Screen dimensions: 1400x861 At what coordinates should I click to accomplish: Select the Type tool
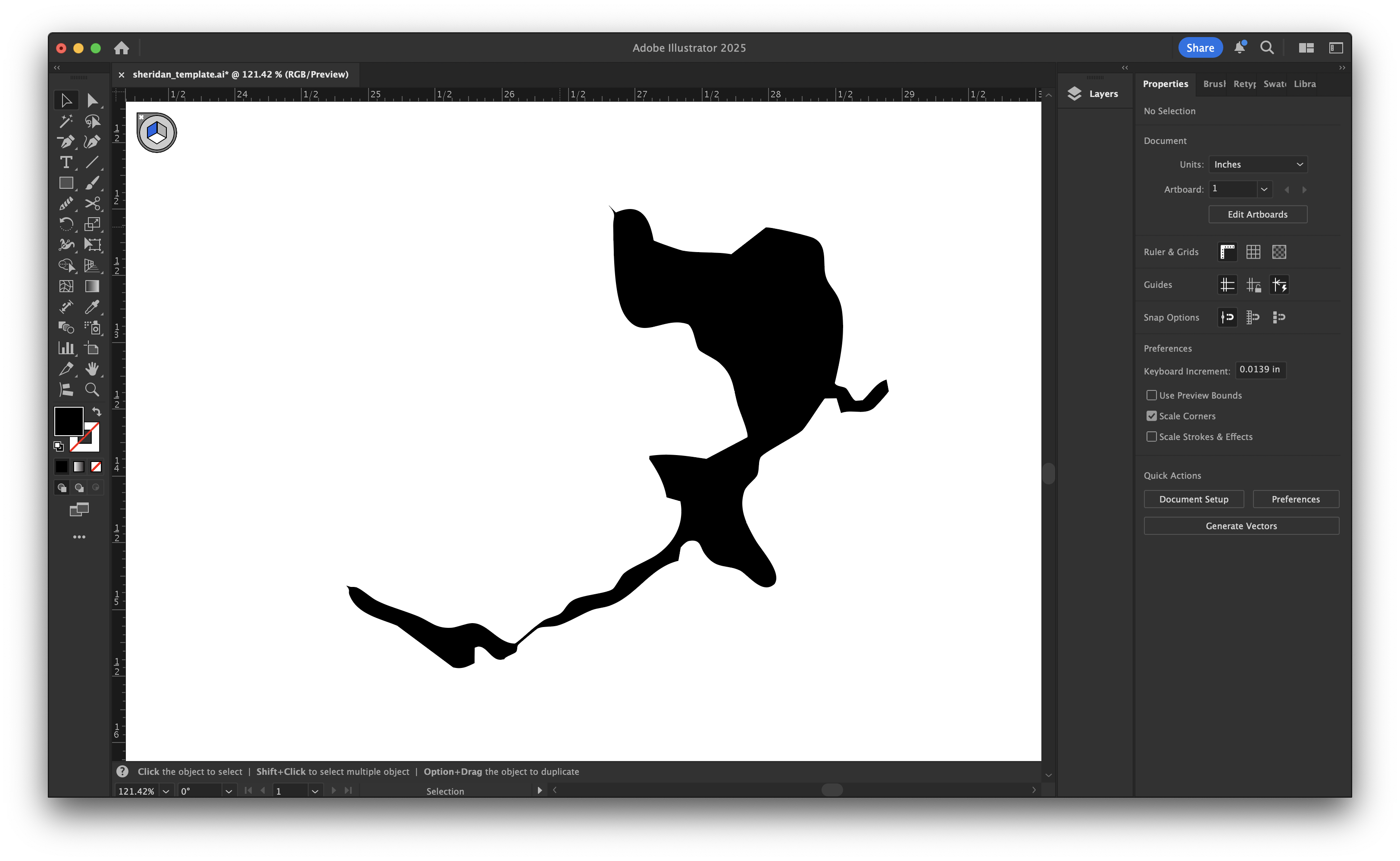[x=67, y=162]
